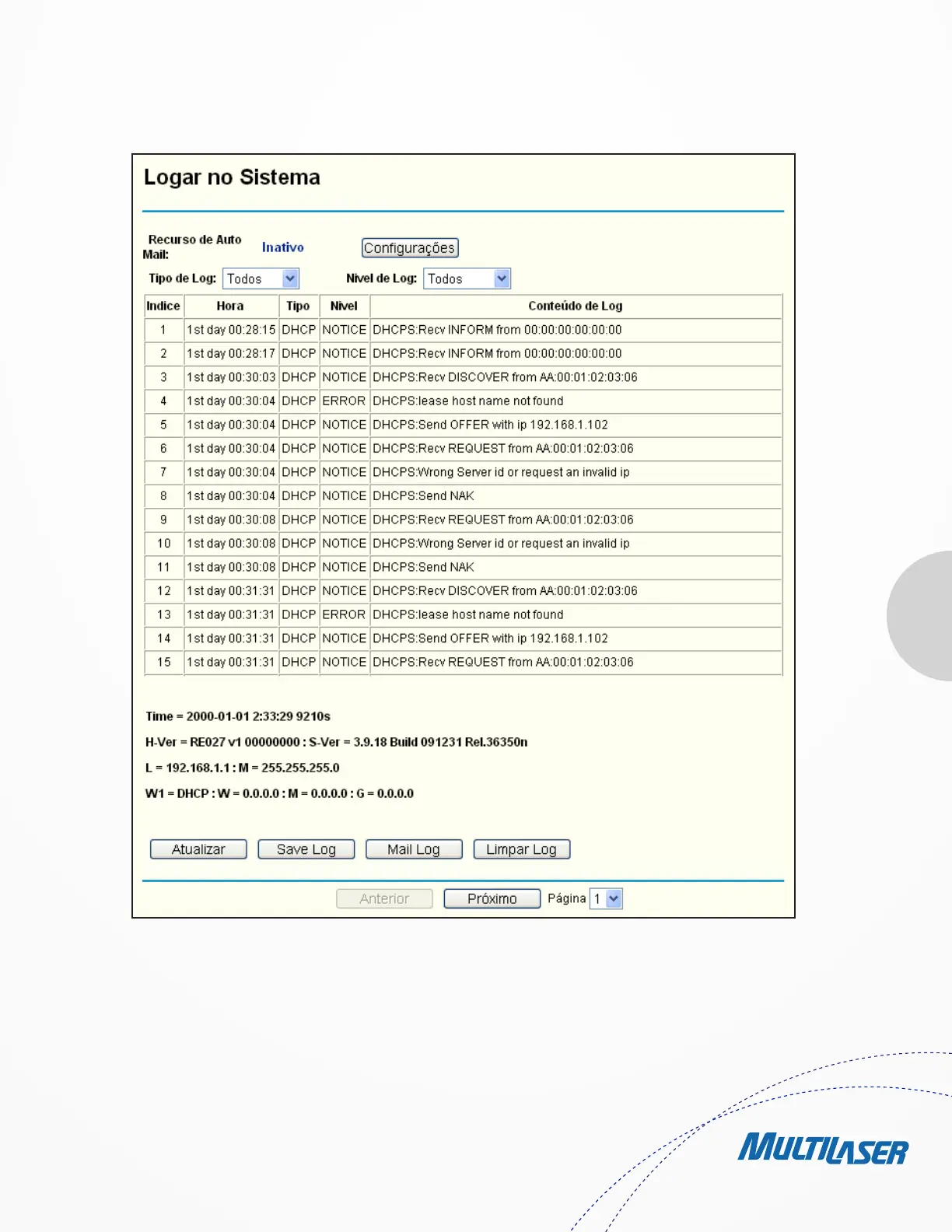Select row 13 lease host name message
This screenshot has height=1232, width=952.
[468, 614]
